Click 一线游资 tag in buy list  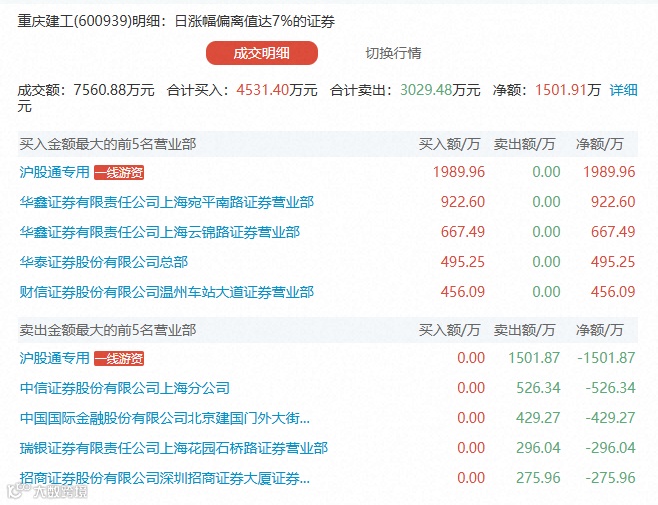119,172
